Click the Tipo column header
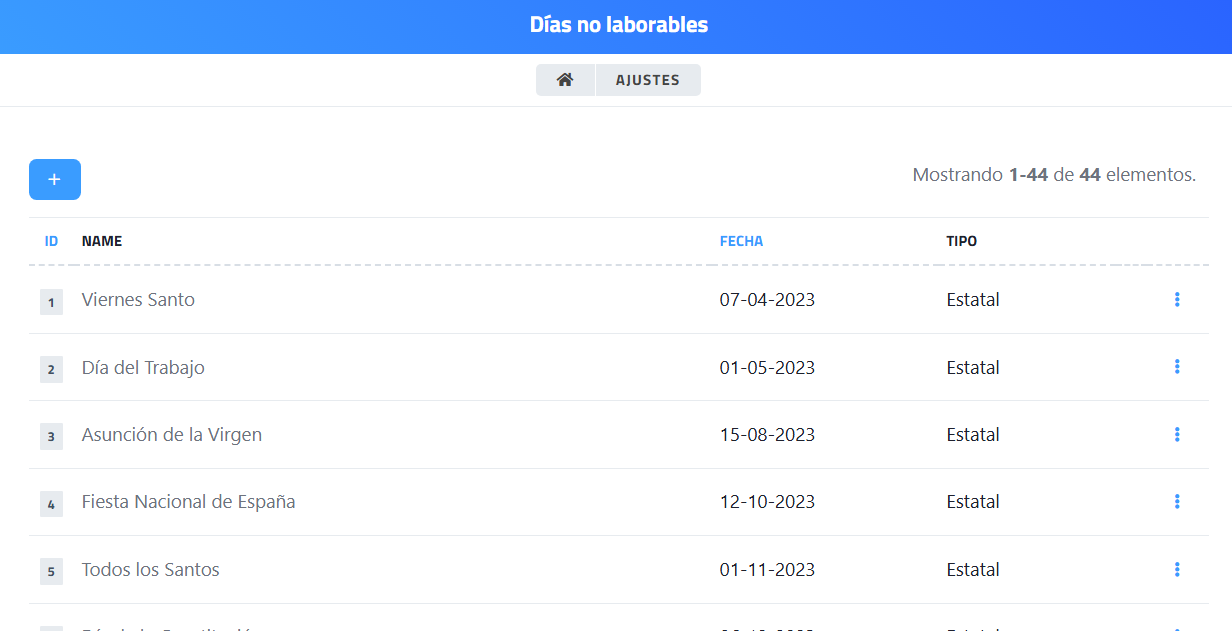 962,241
